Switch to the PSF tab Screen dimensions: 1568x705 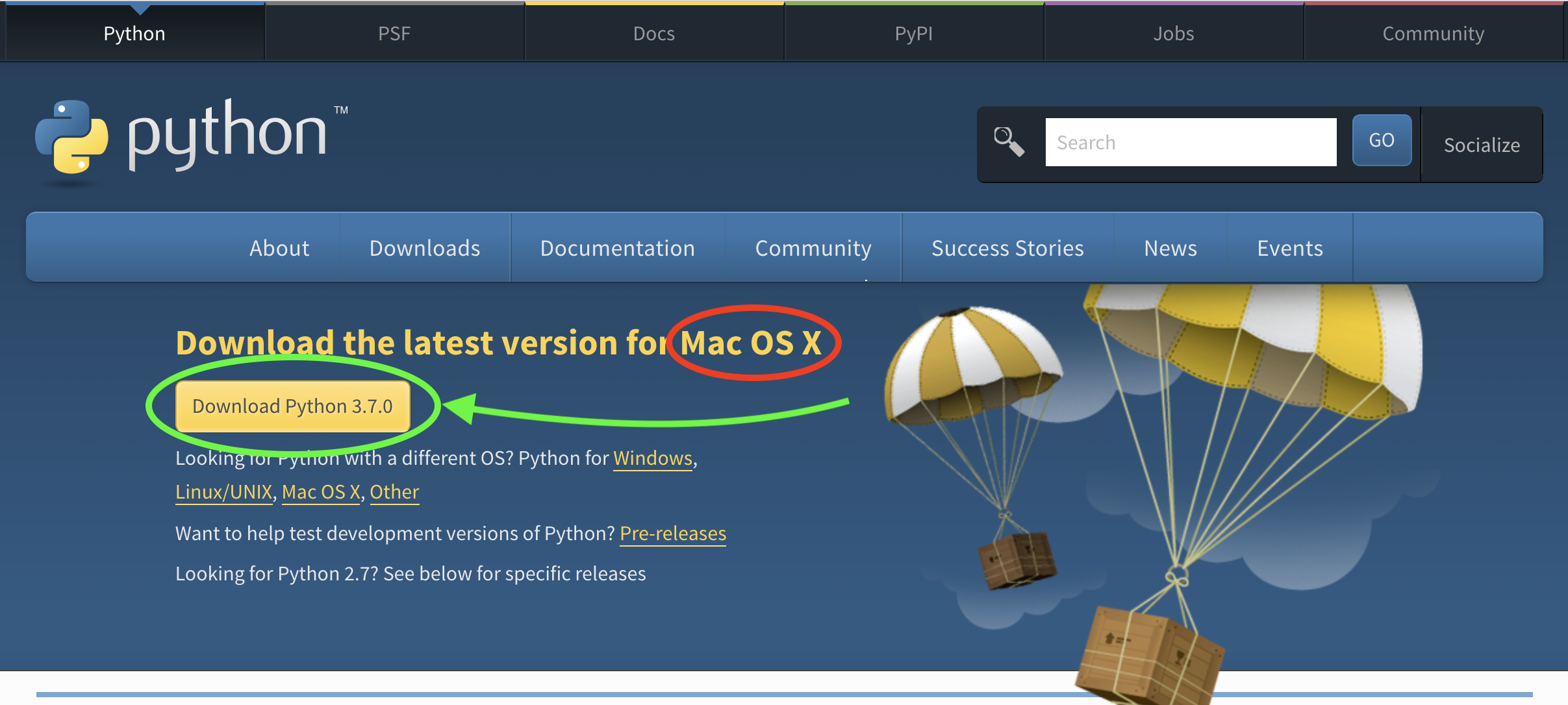pyautogui.click(x=394, y=33)
